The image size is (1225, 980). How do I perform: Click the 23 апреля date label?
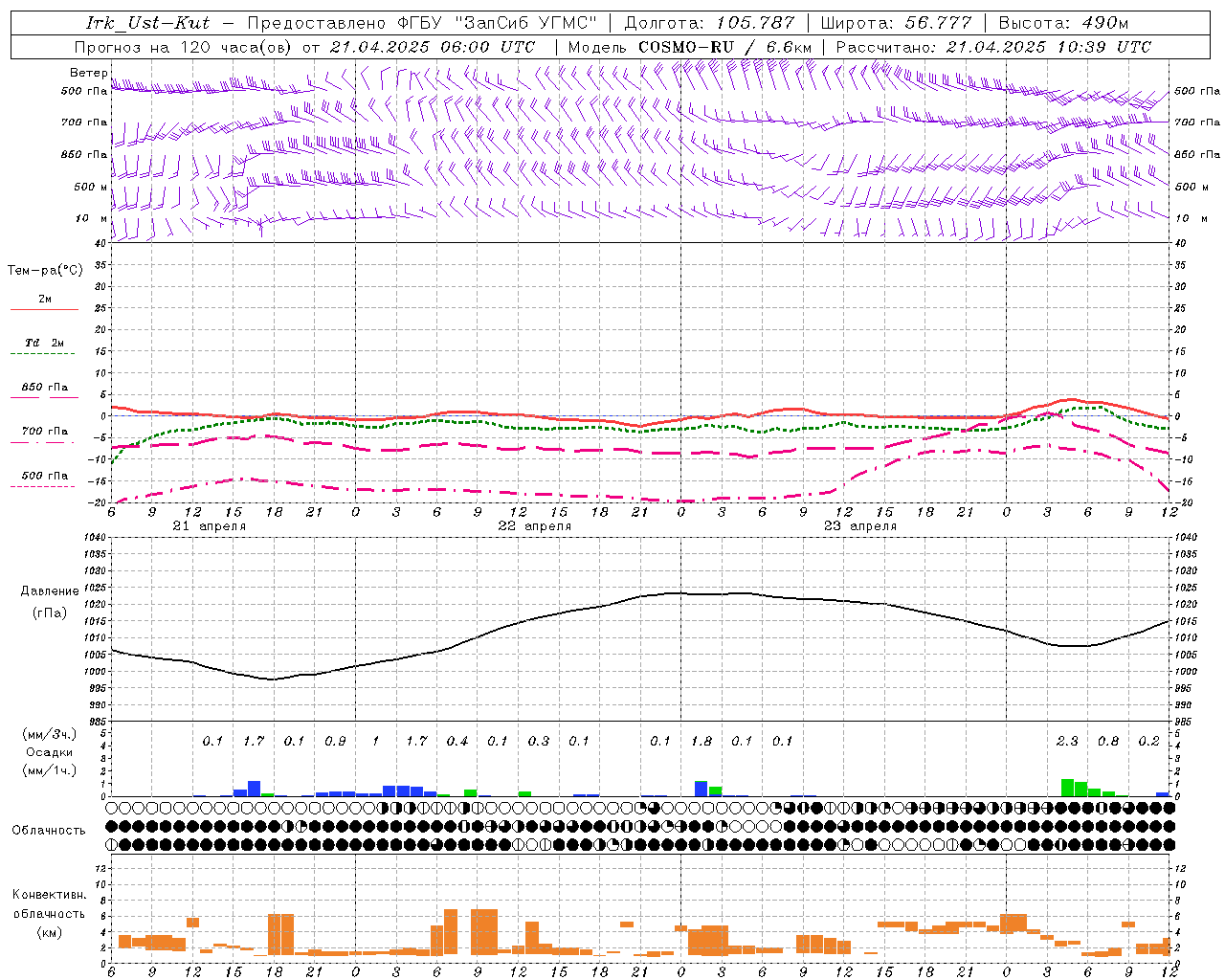click(860, 526)
